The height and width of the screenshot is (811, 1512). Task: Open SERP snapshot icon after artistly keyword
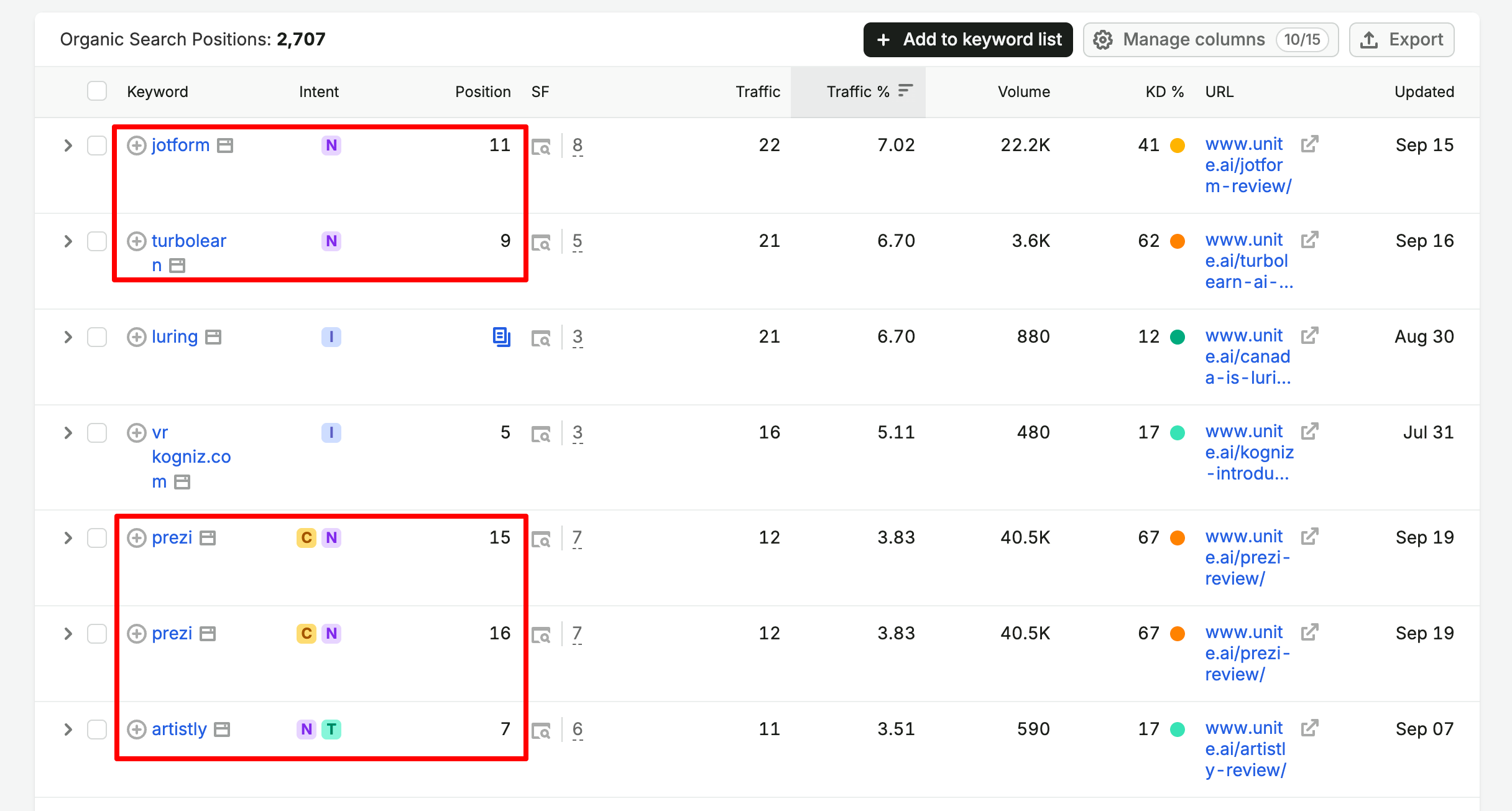tap(222, 730)
